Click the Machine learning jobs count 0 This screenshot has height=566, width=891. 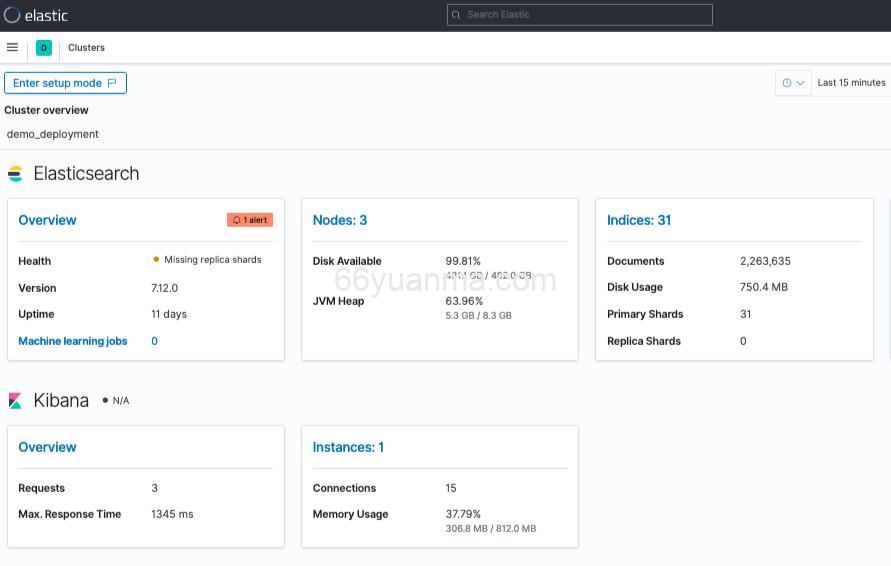155,341
